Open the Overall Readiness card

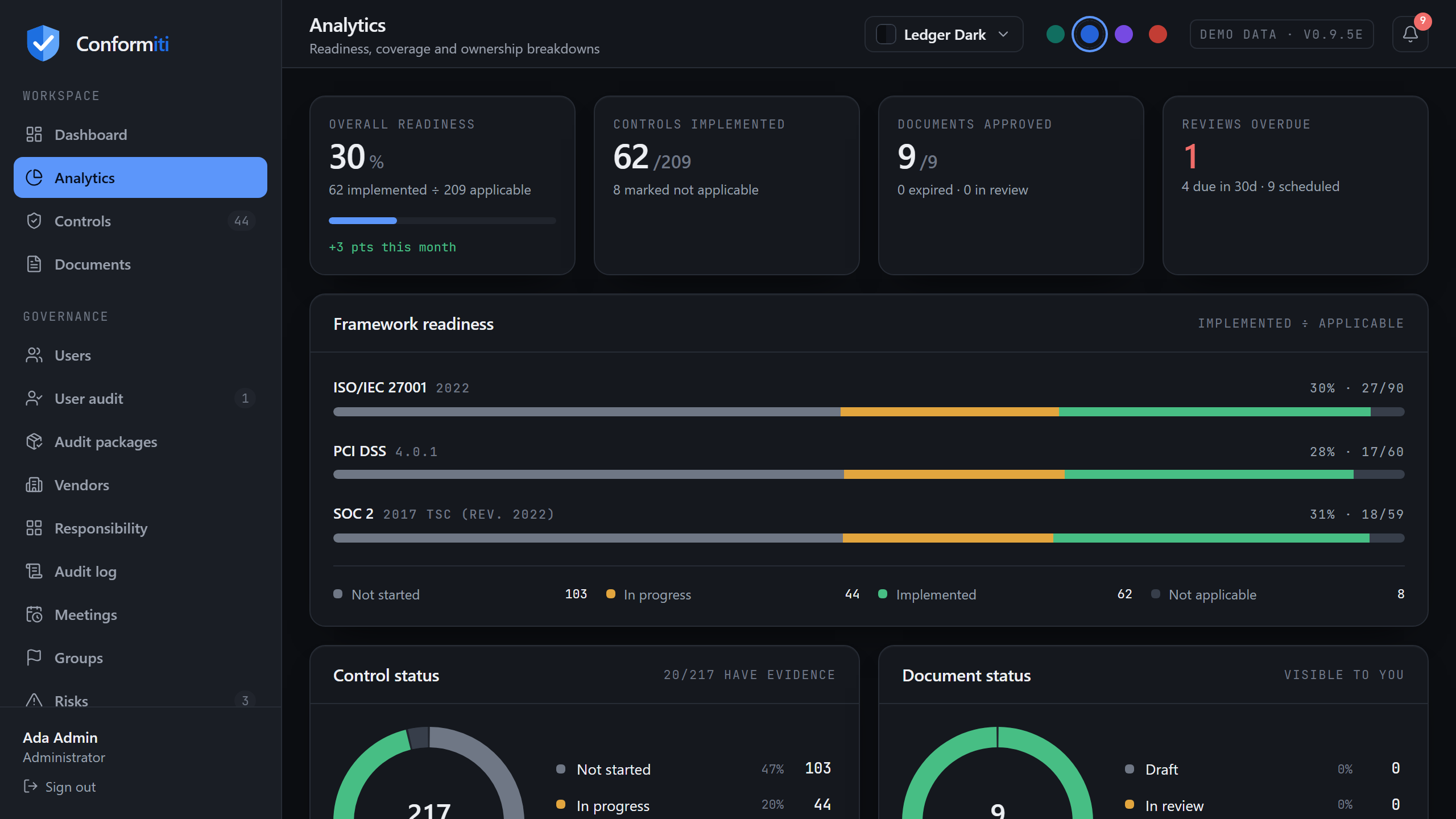[442, 185]
